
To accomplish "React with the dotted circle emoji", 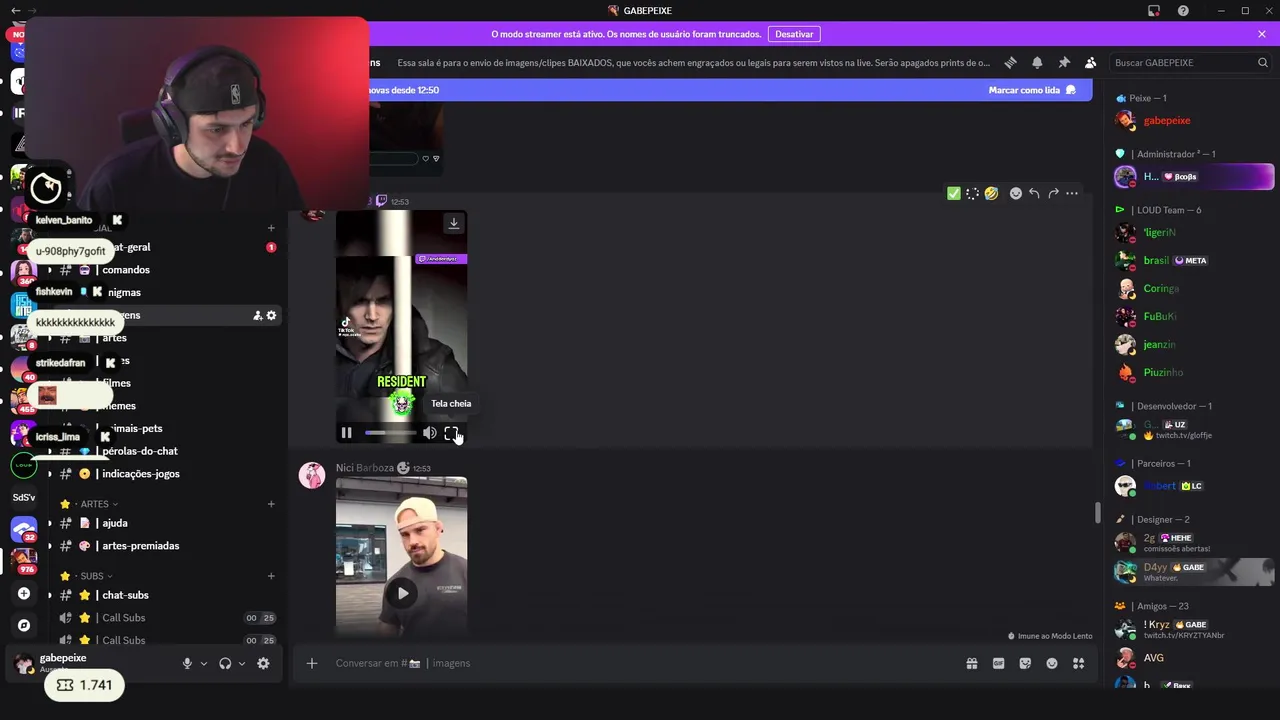I will tap(972, 193).
